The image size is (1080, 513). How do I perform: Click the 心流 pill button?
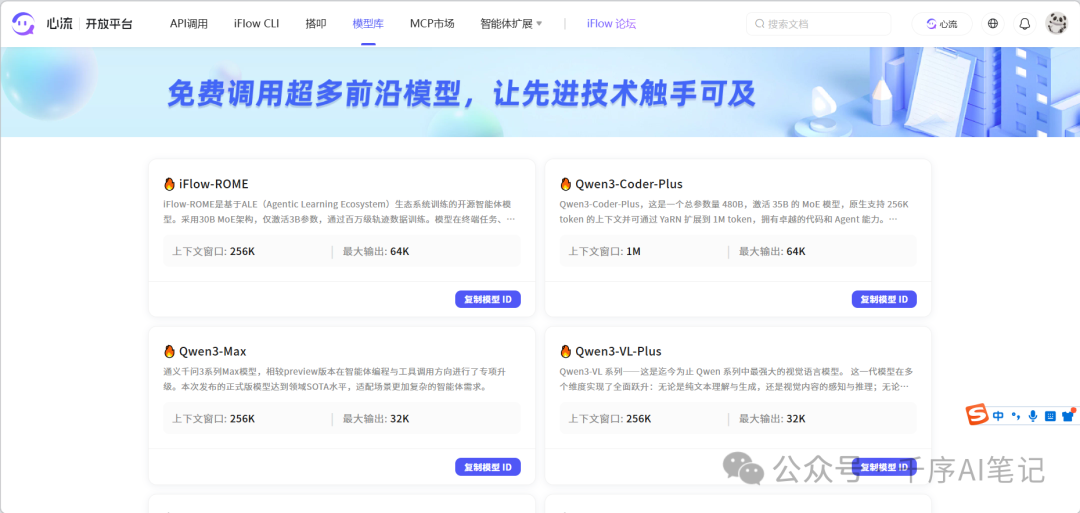pyautogui.click(x=942, y=24)
